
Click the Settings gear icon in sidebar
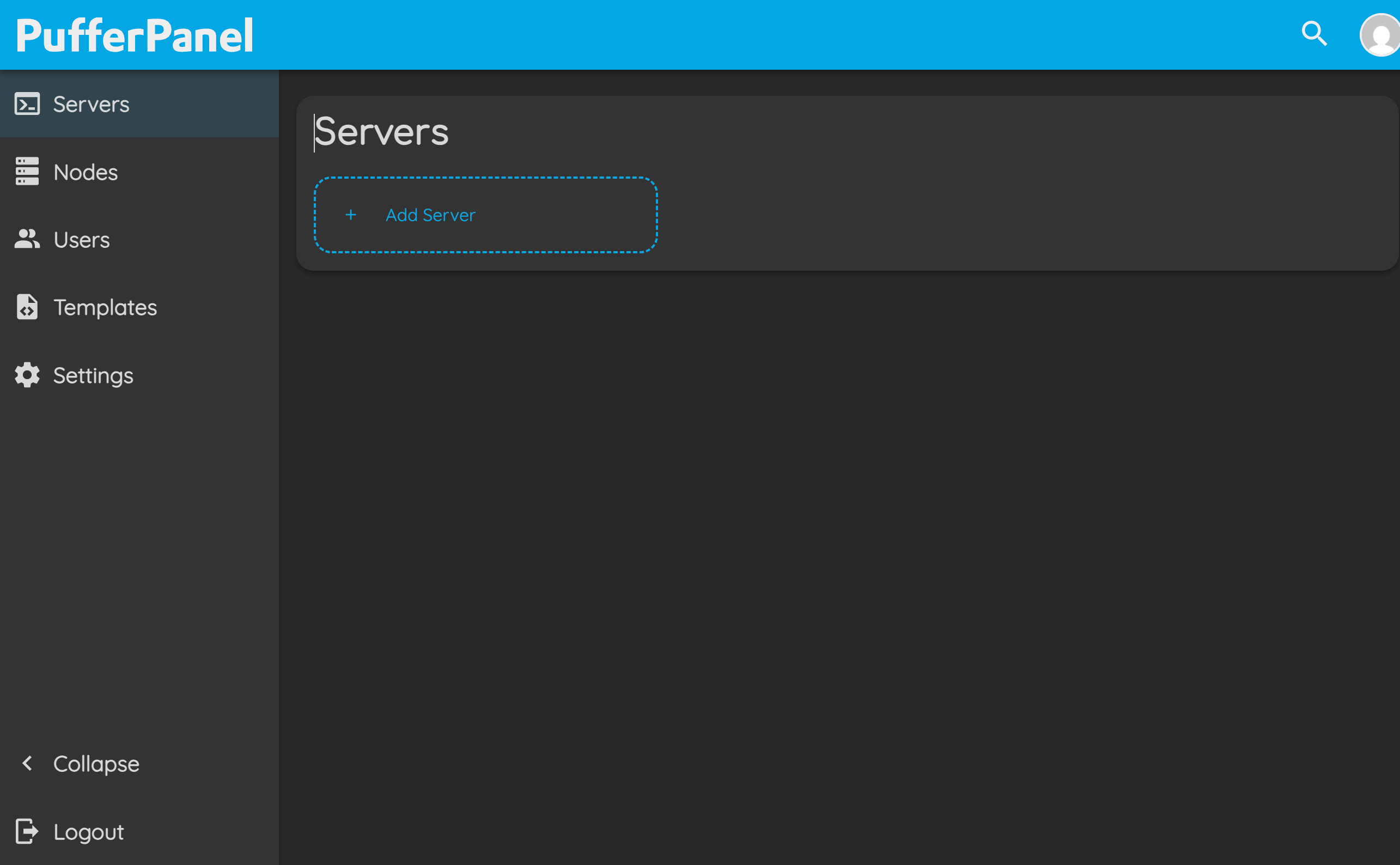[27, 375]
